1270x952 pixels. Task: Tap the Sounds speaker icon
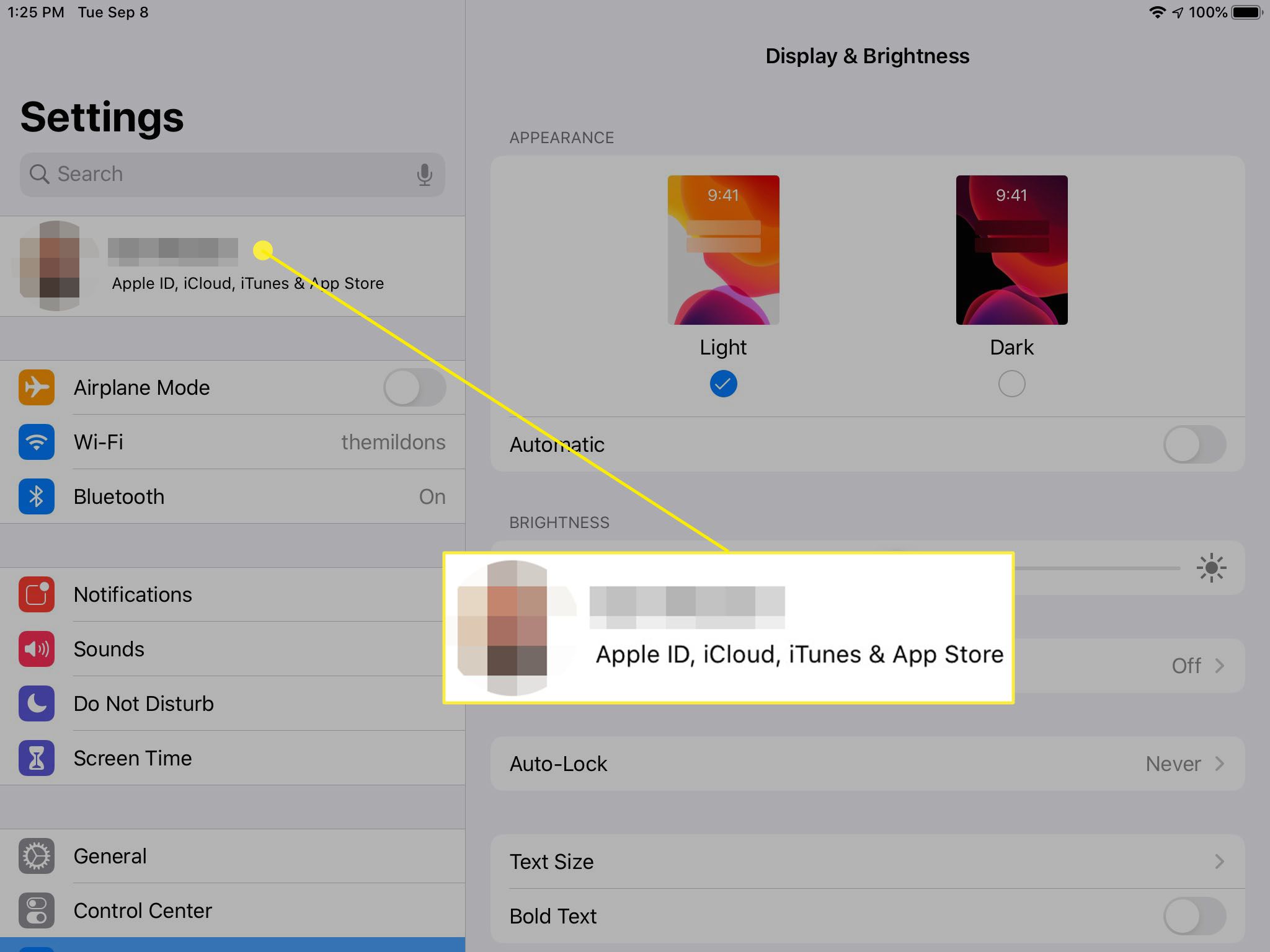coord(37,649)
